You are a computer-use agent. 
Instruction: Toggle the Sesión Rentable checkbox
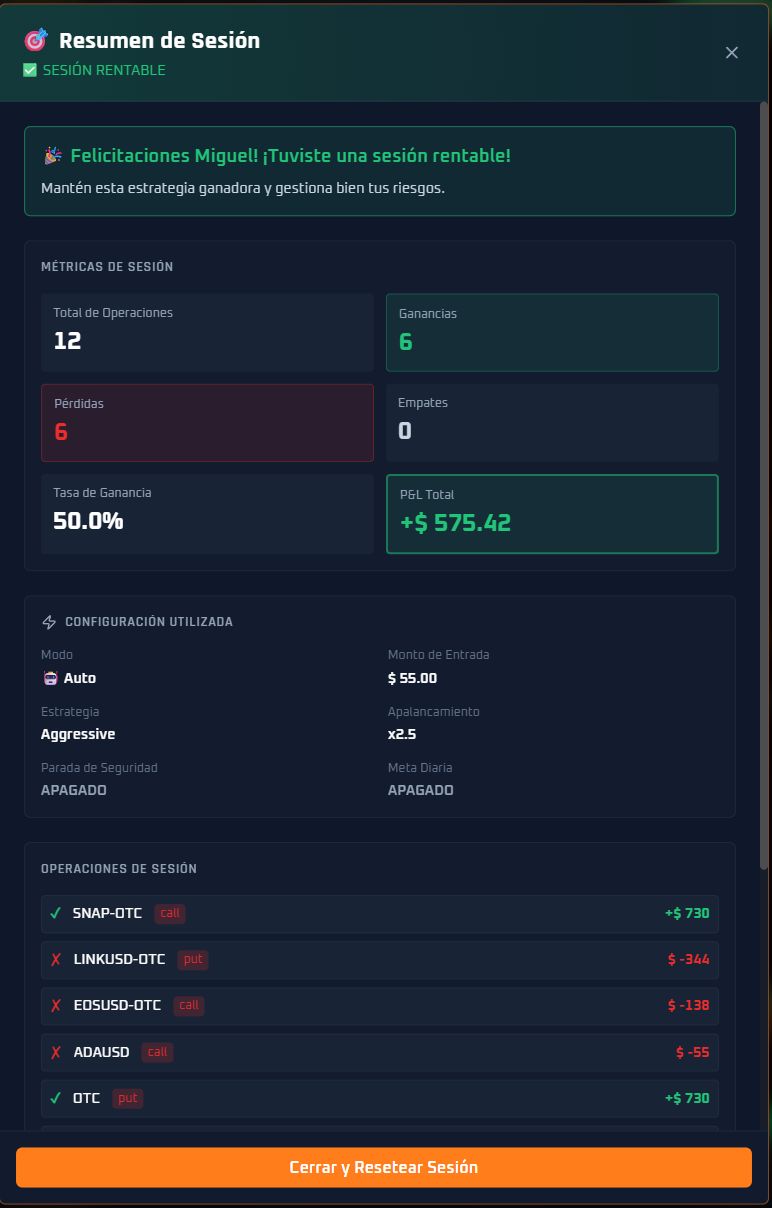pos(30,71)
